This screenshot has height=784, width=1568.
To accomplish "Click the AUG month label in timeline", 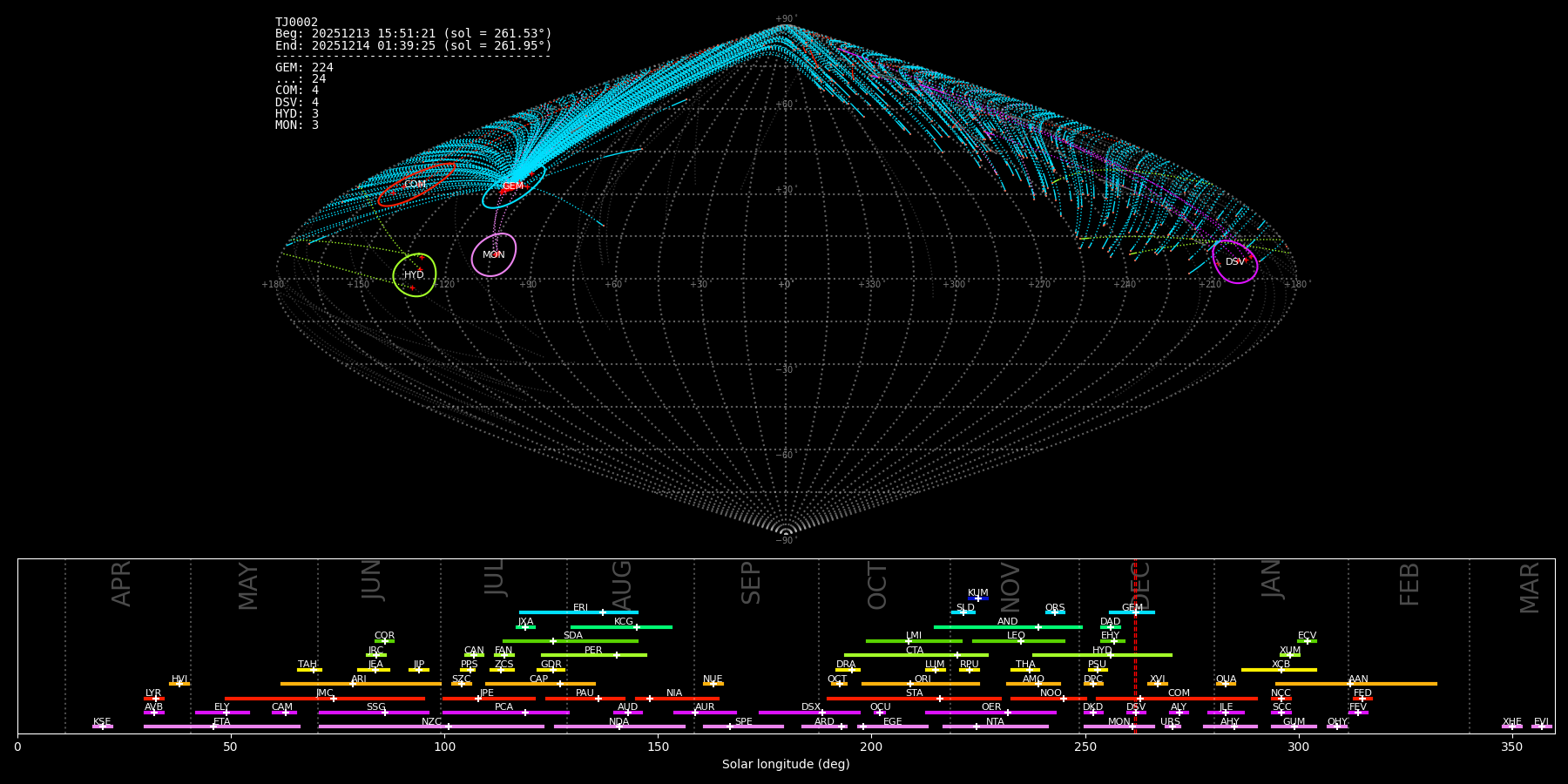I will (x=622, y=584).
